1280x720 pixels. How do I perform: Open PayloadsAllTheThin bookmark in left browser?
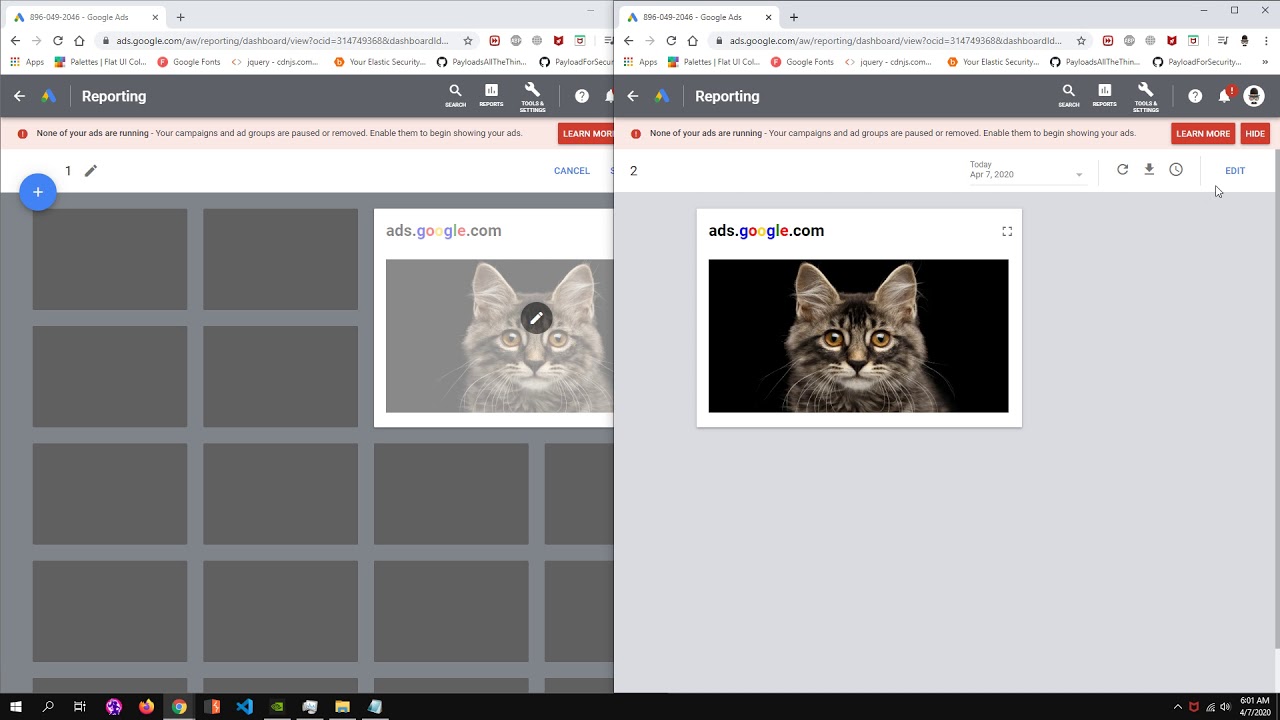click(x=481, y=62)
